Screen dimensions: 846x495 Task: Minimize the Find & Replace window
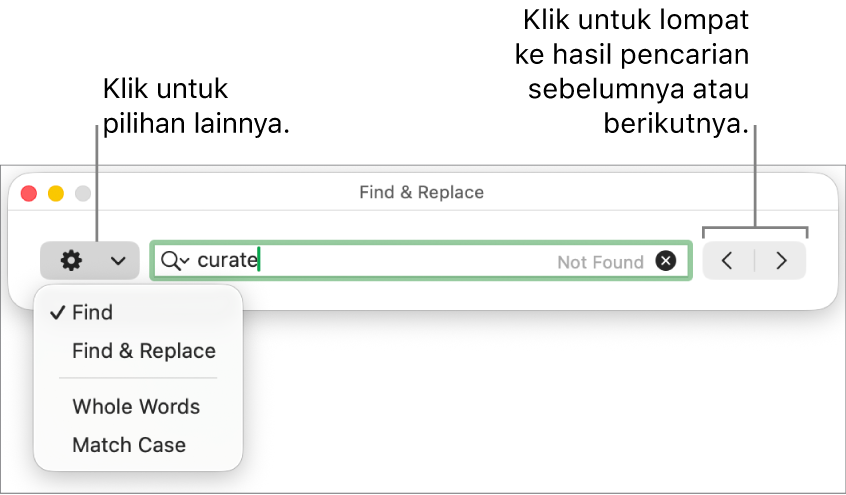(x=56, y=193)
